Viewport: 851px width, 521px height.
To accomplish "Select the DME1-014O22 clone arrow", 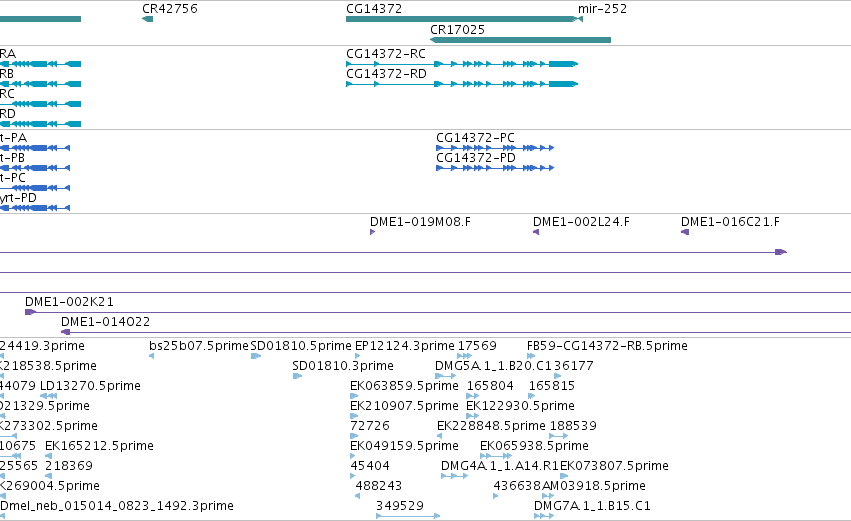I will tap(66, 332).
